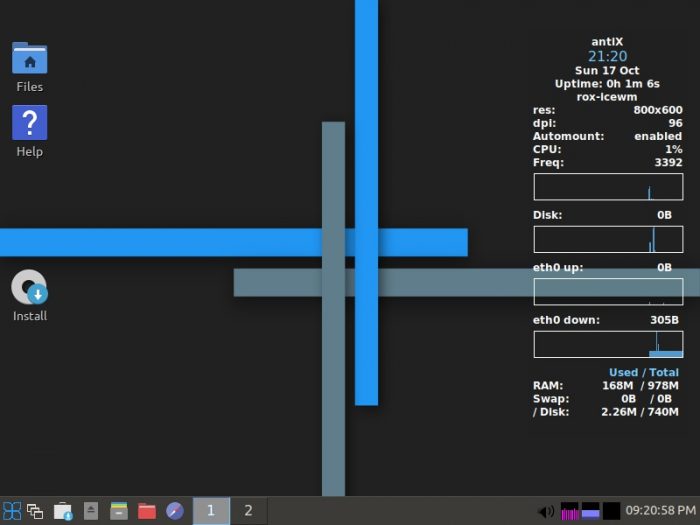700x525 pixels.
Task: Open the antiX start menu
Action: [12, 511]
